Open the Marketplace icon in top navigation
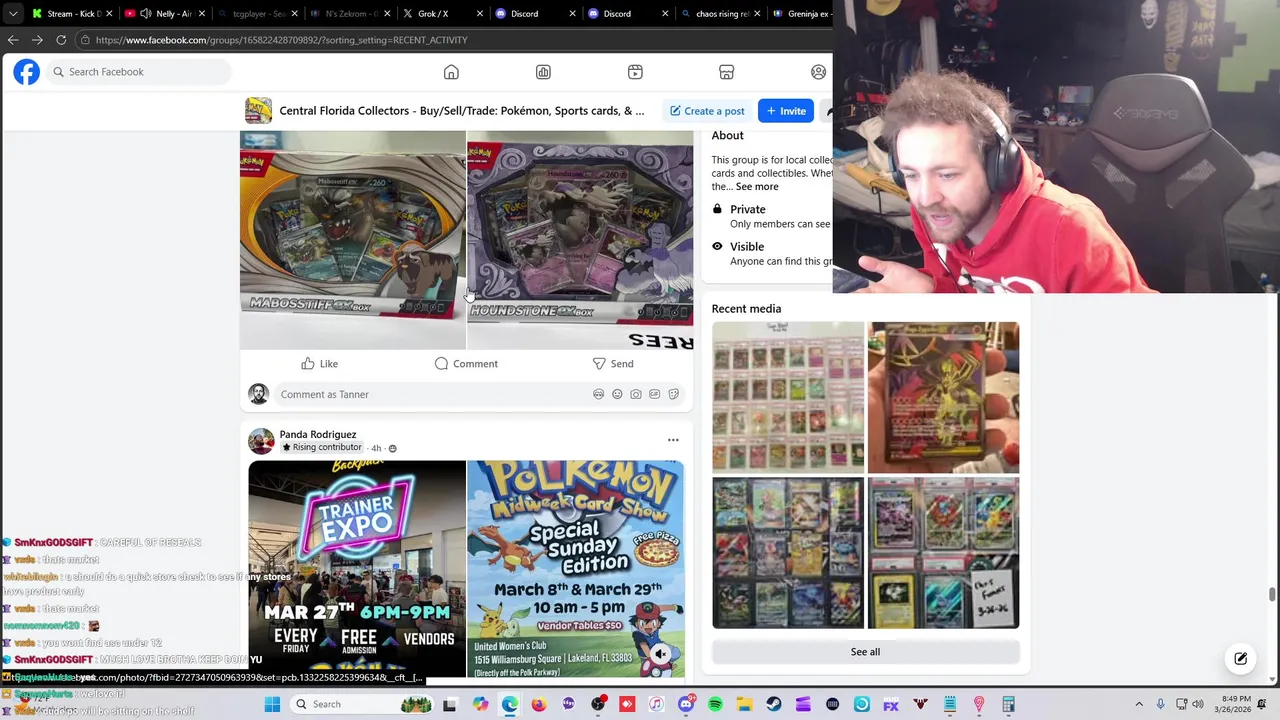Screen dimensions: 1280x720 coord(727,72)
